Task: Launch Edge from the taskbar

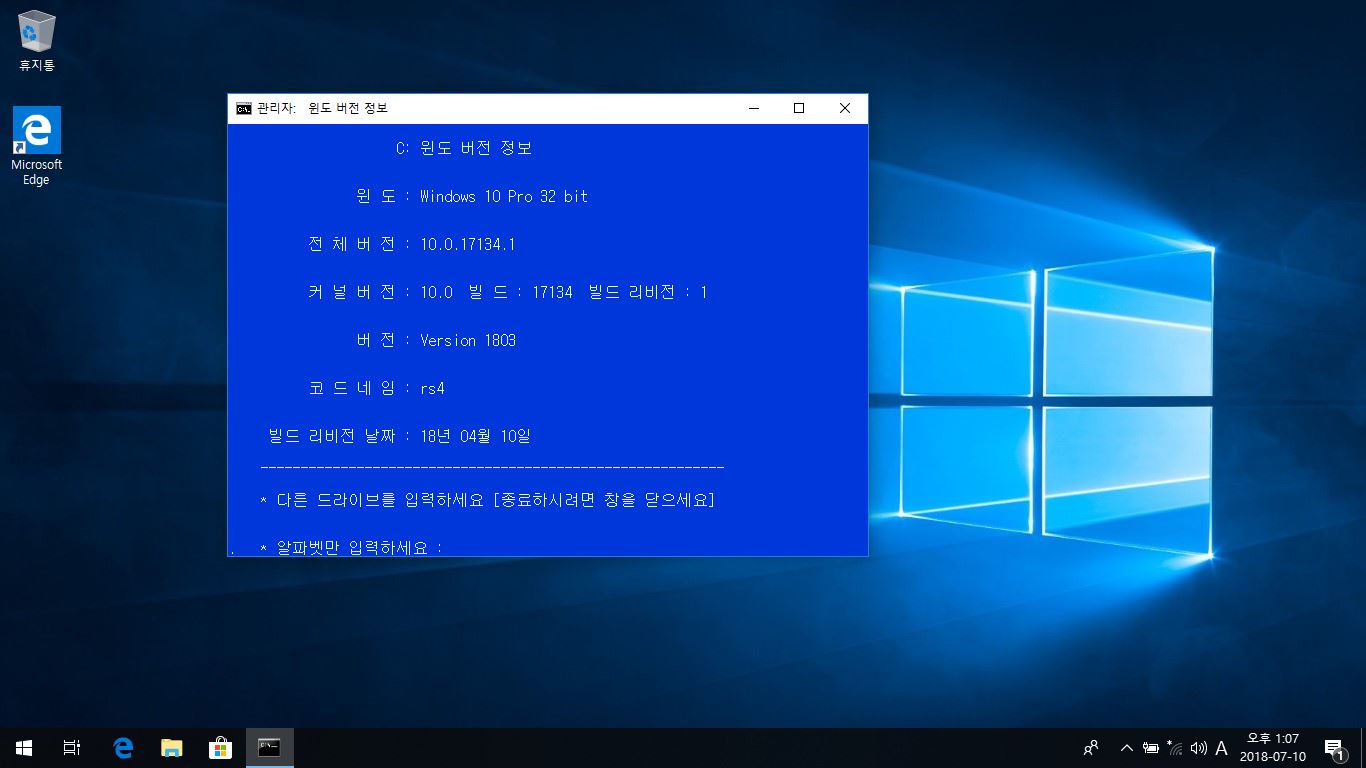Action: pyautogui.click(x=123, y=748)
